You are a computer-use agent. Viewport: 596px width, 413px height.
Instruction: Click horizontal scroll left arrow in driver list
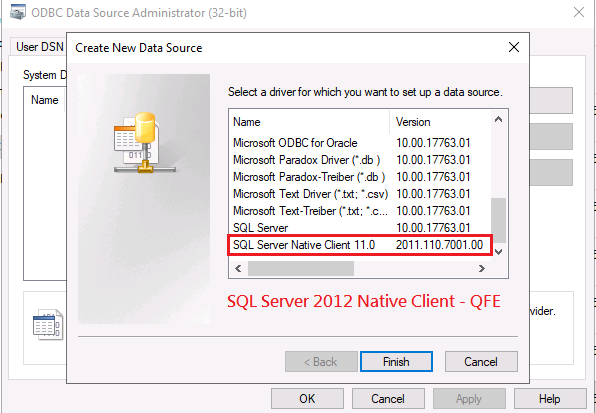(238, 269)
